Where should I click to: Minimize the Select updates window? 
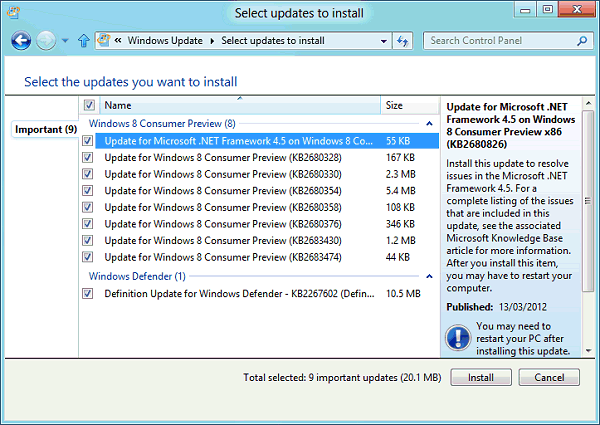(x=525, y=10)
